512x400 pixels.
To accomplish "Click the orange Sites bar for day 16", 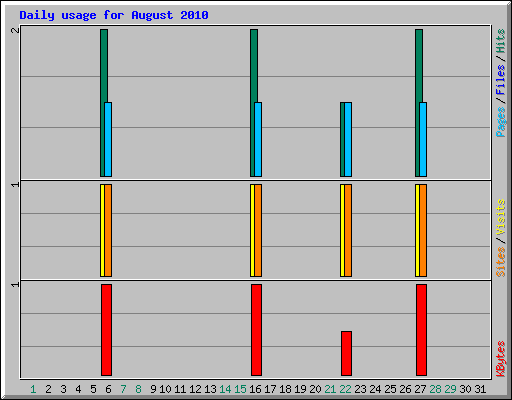I will [x=258, y=230].
